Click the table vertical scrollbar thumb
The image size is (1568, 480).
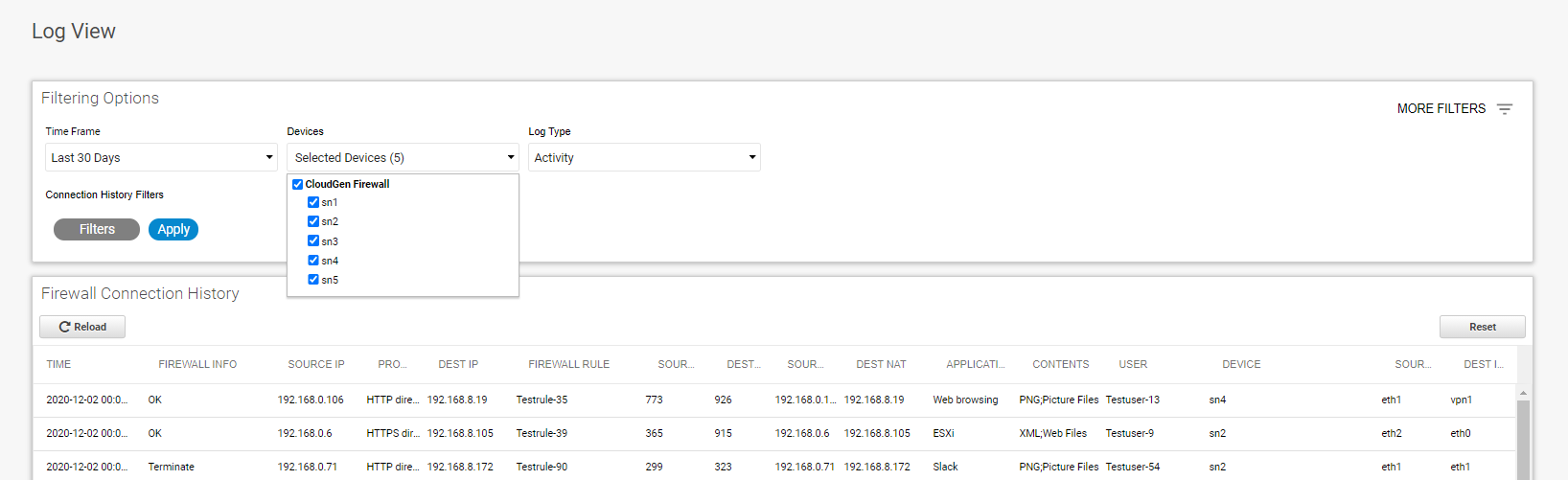pyautogui.click(x=1523, y=440)
